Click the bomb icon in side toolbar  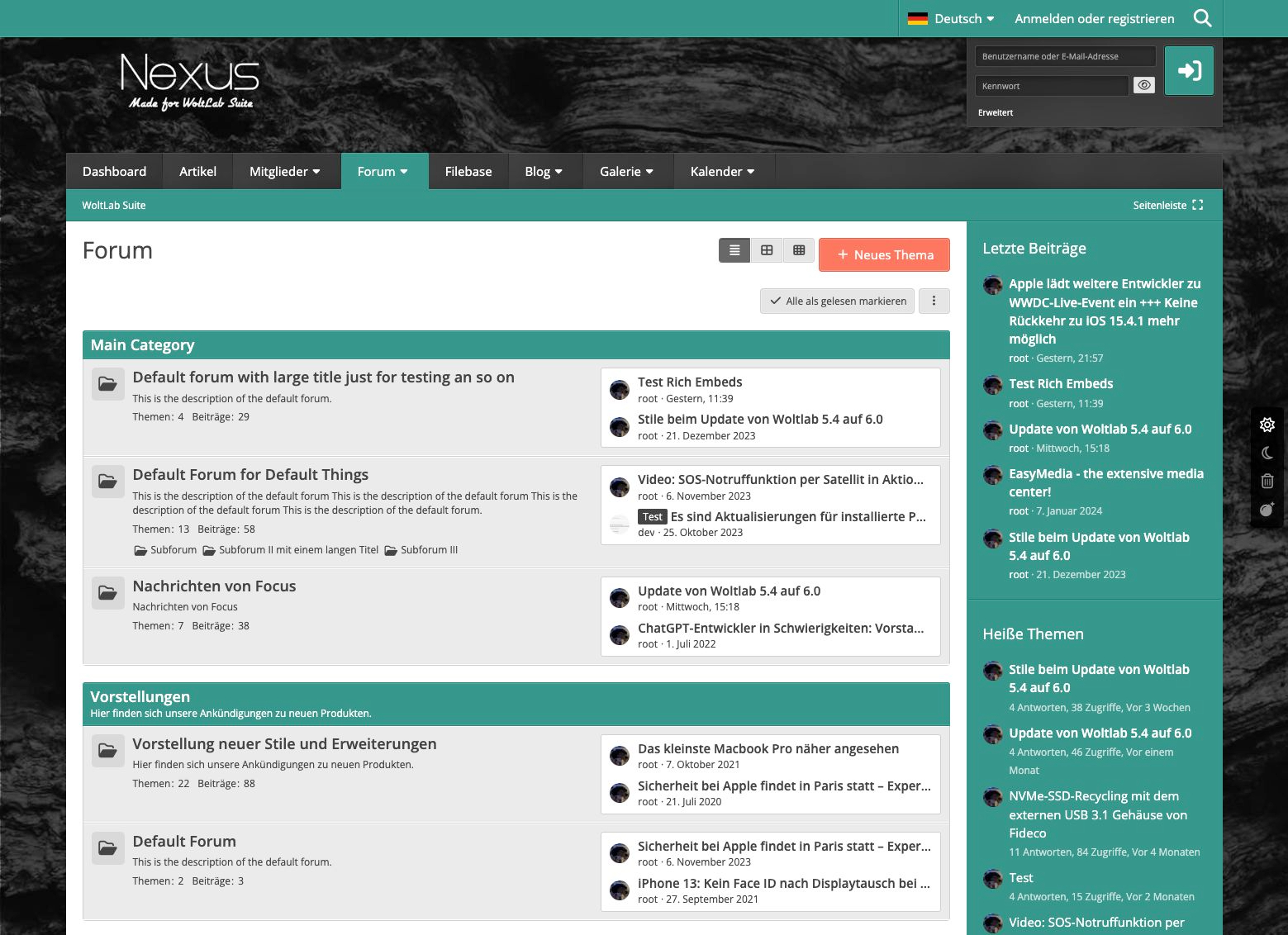tap(1267, 510)
